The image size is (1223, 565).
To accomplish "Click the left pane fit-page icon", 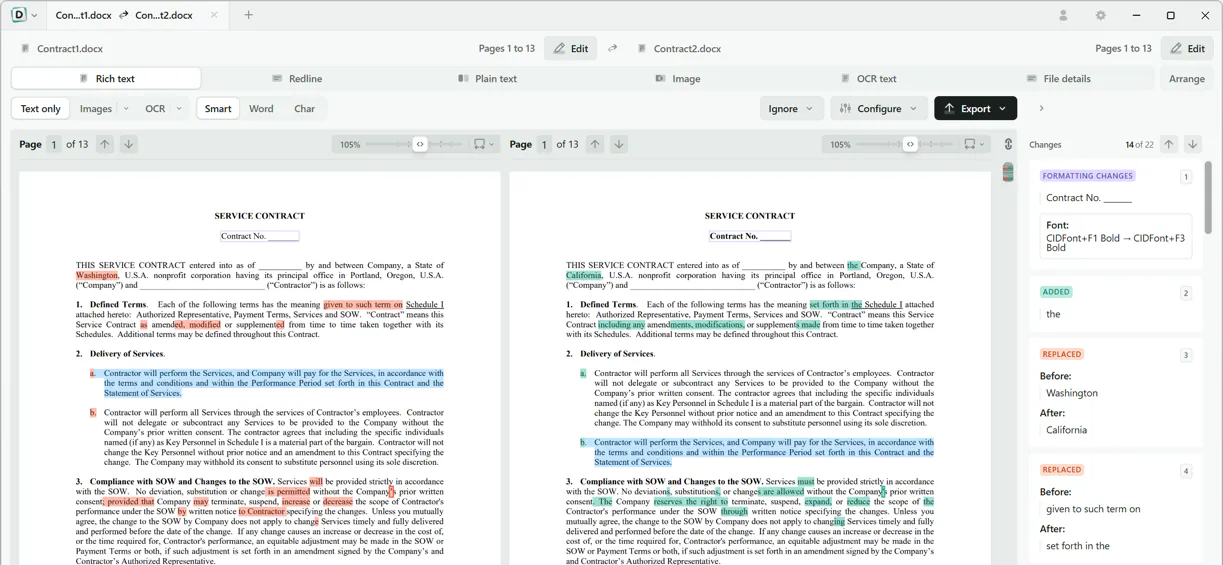I will (x=479, y=144).
